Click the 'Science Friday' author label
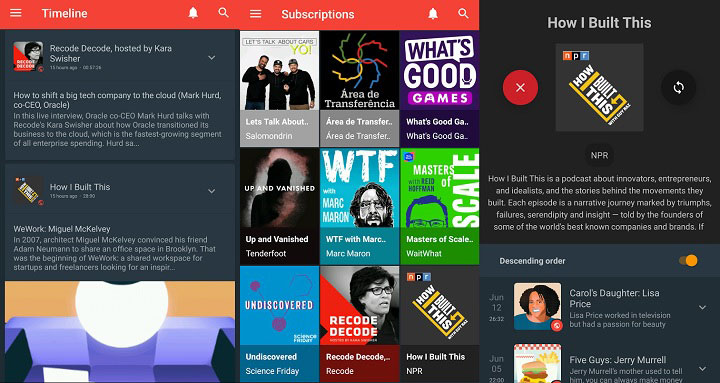 click(x=272, y=371)
